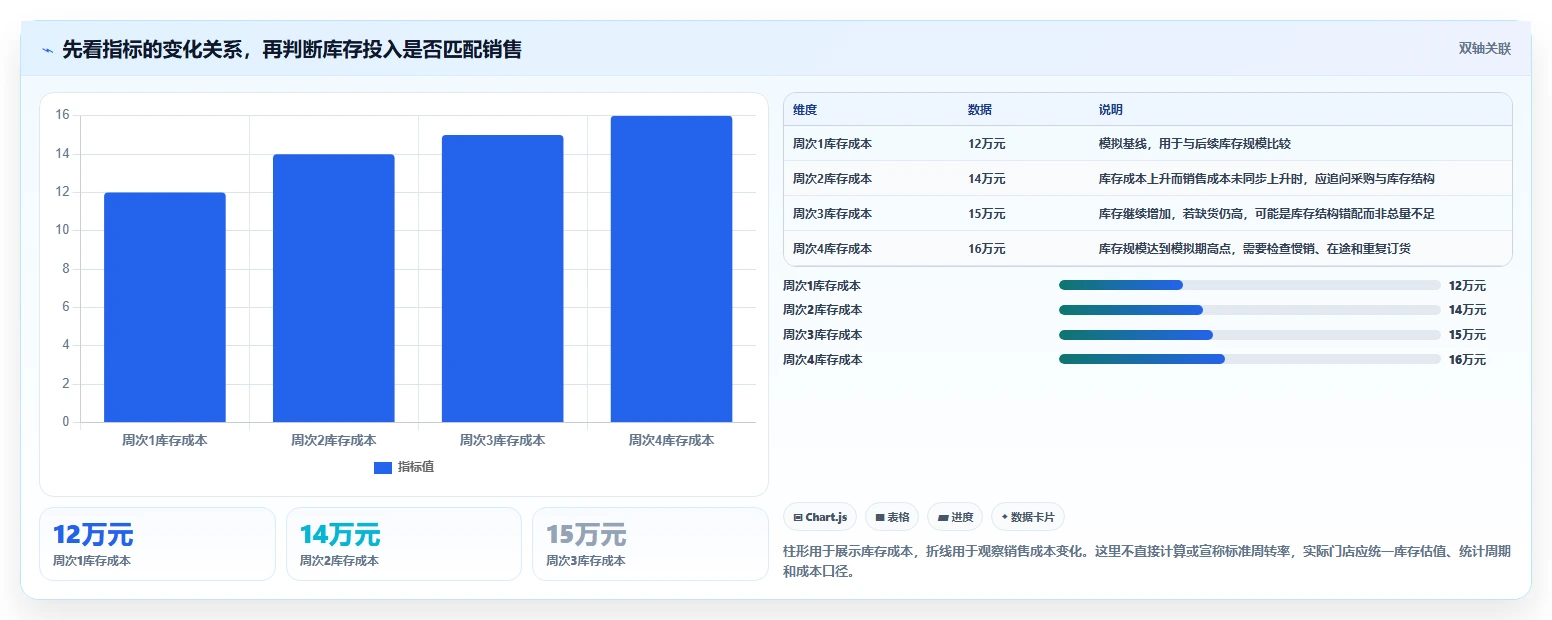Click the 周次2库存成本 x-axis label under the chart

point(334,440)
